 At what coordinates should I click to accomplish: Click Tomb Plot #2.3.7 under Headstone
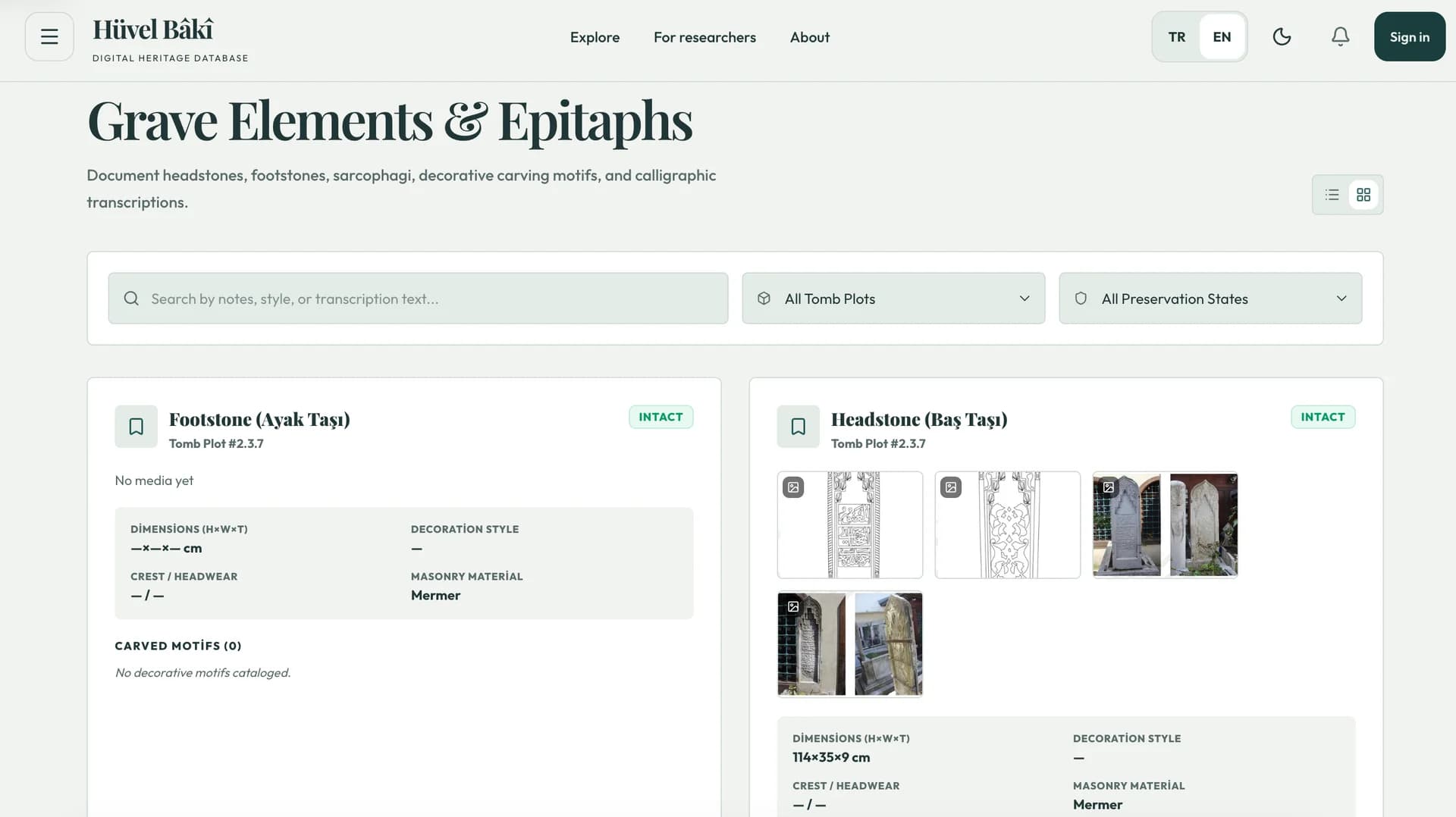click(878, 443)
